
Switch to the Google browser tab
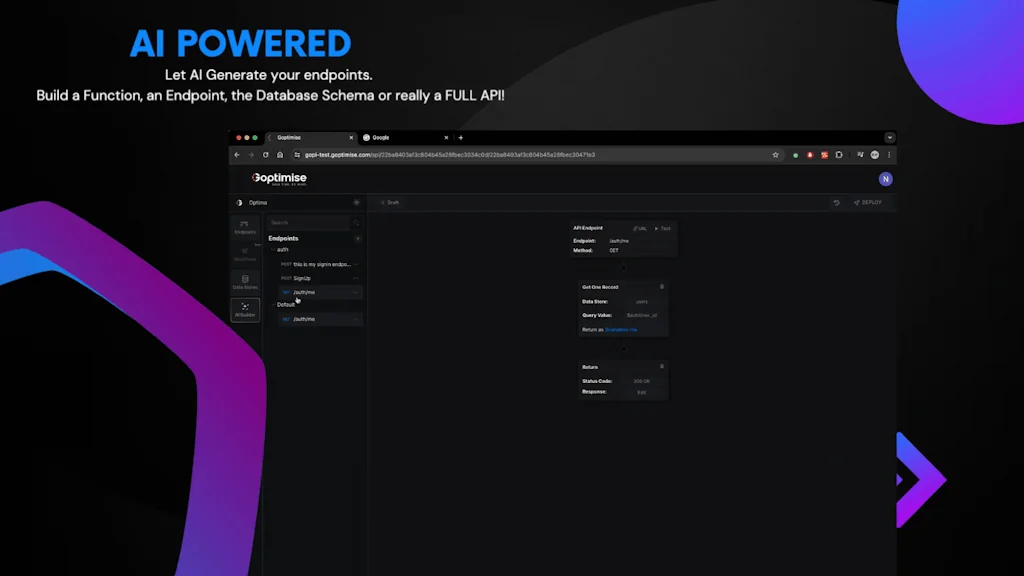click(x=400, y=137)
